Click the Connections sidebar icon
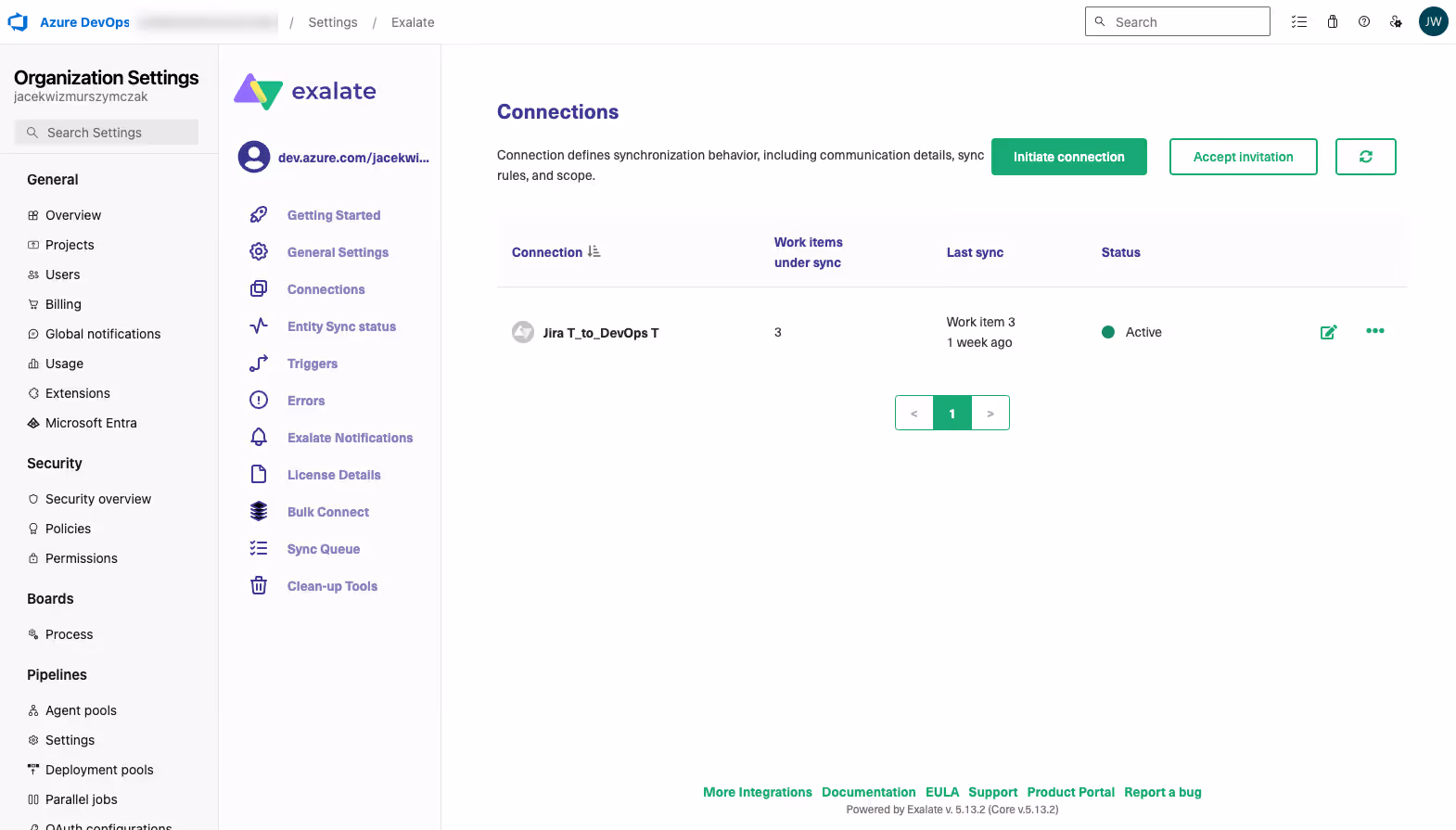1456x830 pixels. click(x=259, y=288)
